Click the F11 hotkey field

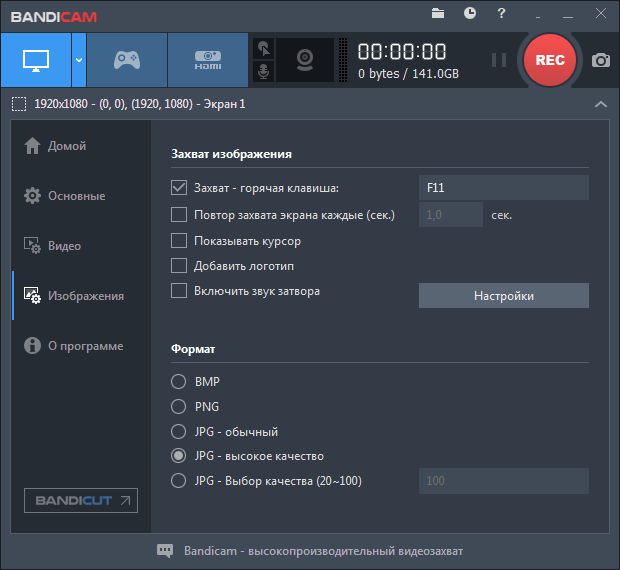(x=503, y=188)
